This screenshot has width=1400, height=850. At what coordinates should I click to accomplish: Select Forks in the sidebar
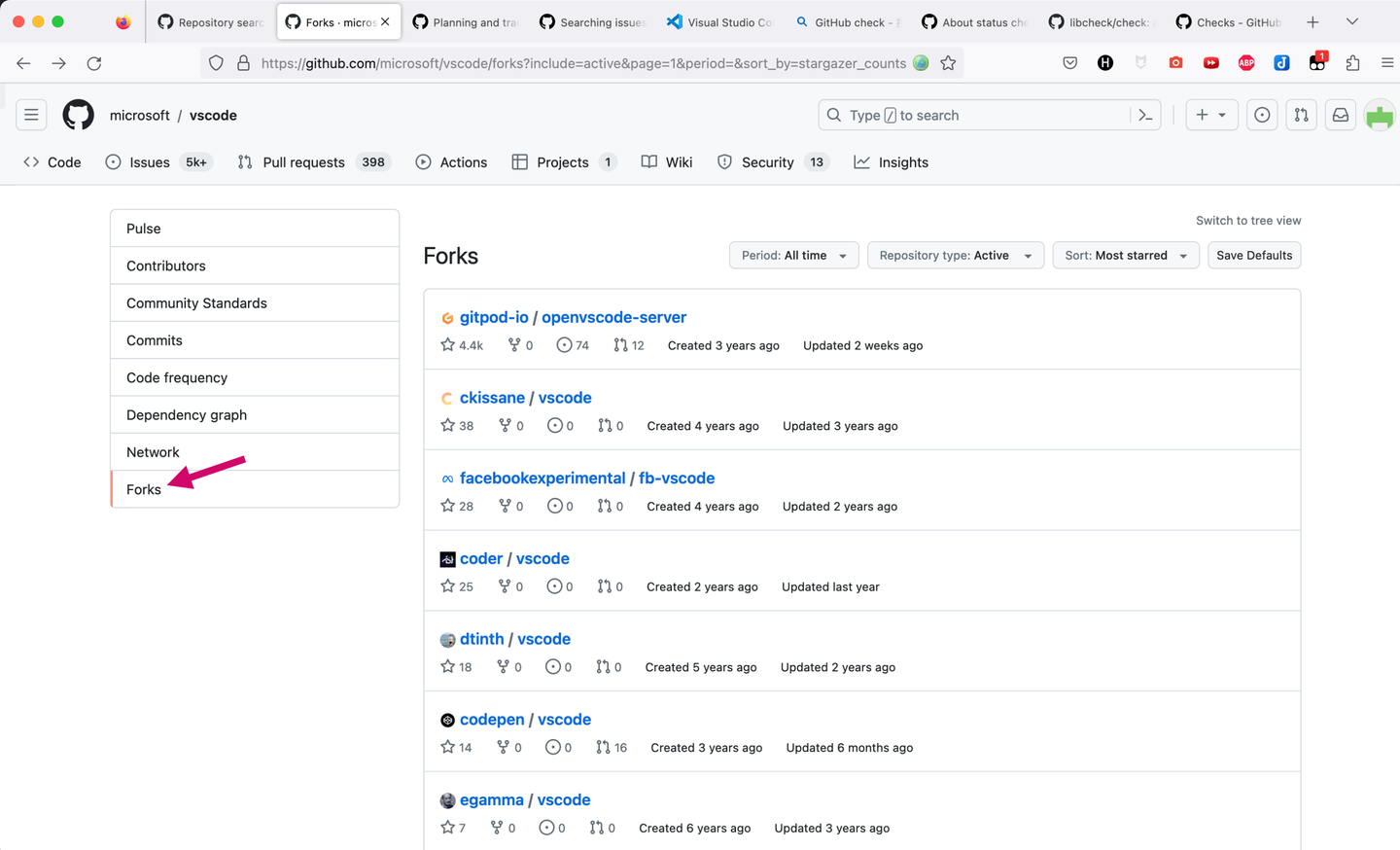coord(255,489)
